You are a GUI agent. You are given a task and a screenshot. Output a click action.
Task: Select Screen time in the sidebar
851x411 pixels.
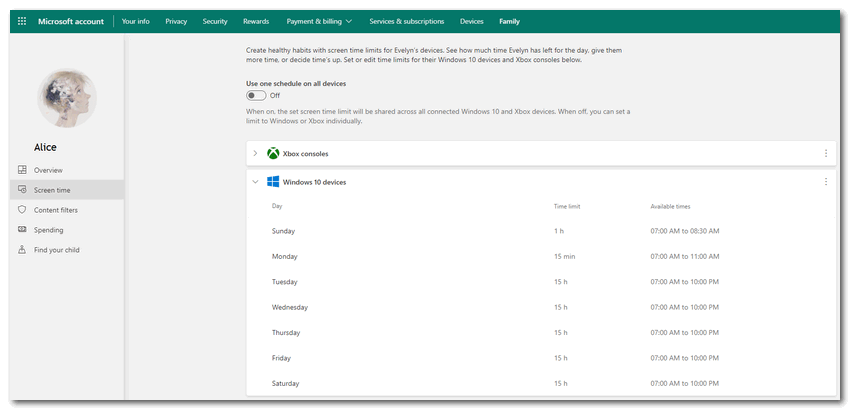67,190
